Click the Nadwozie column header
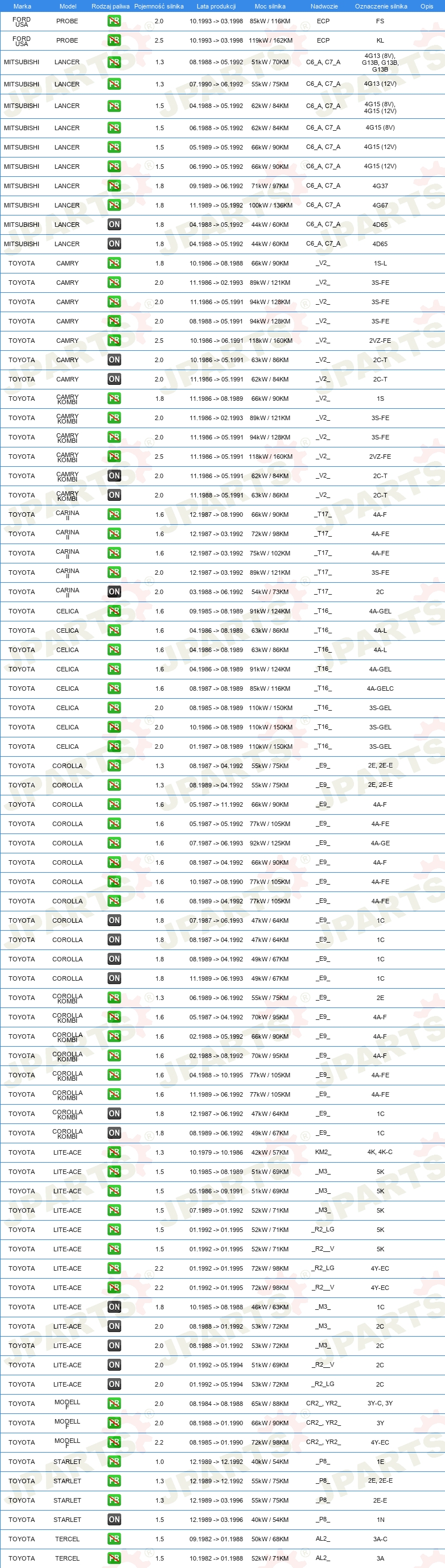 [x=324, y=6]
